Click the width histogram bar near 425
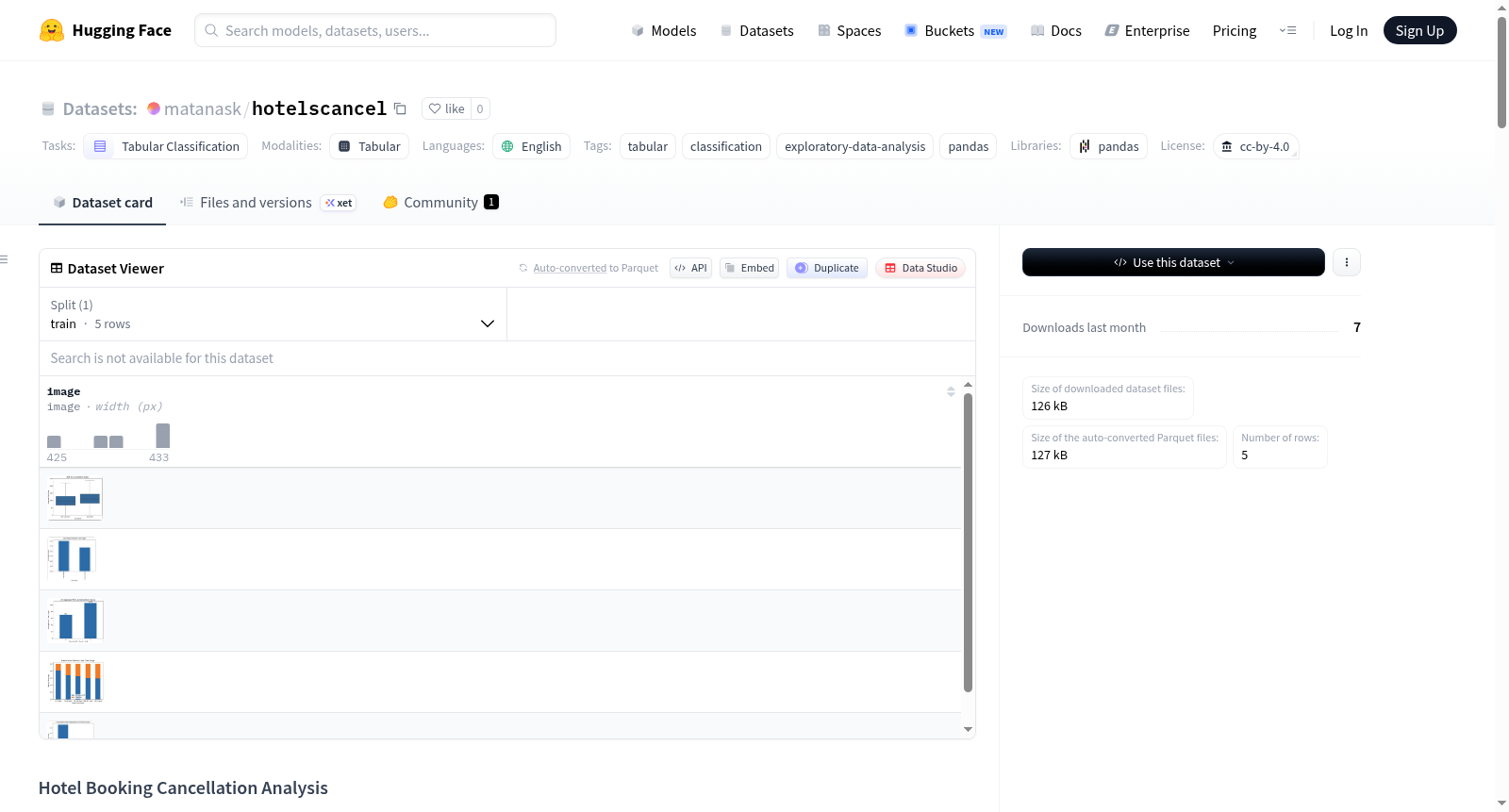 point(54,441)
